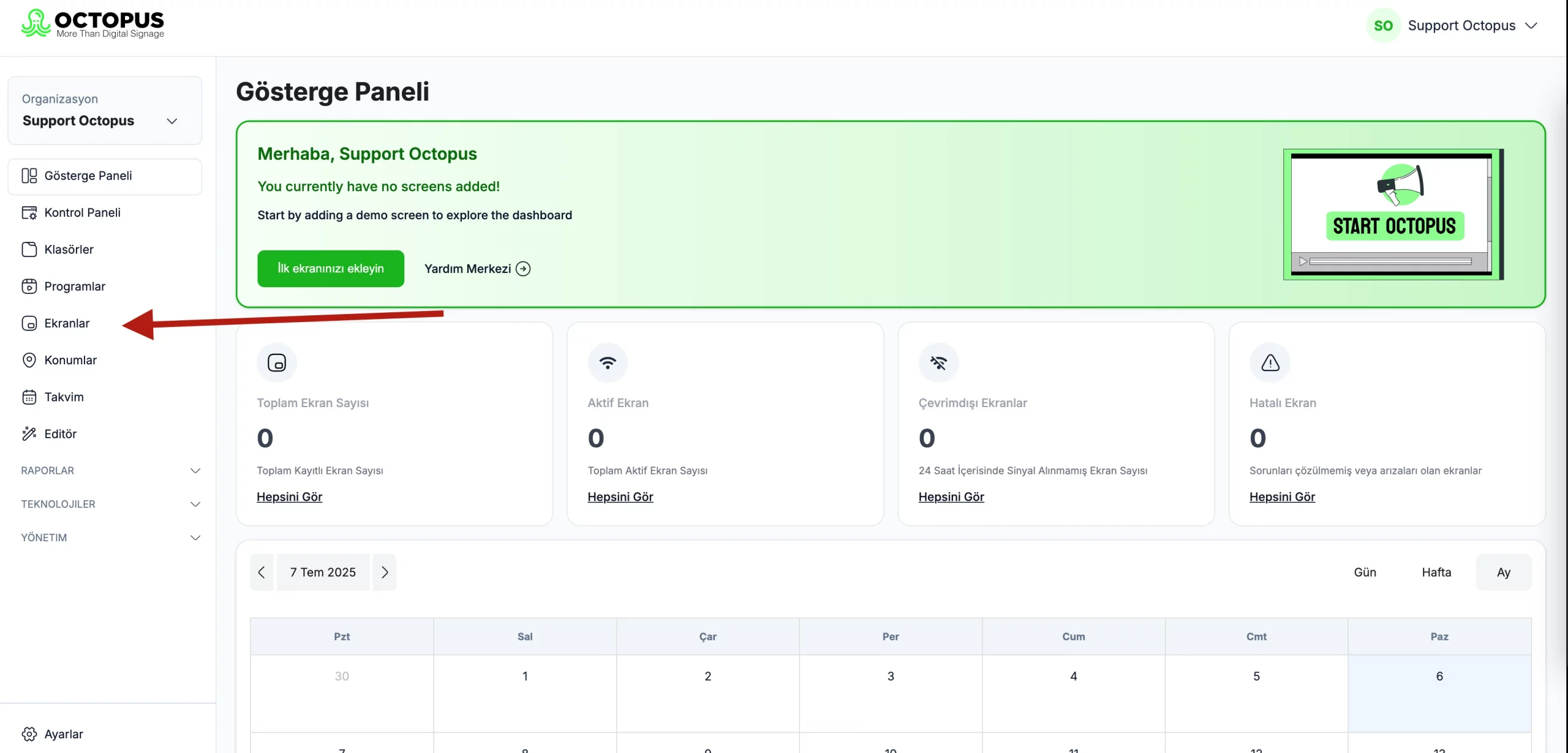Open Kontrol Paneli menu item
Screen dimensions: 1568x753
pyautogui.click(x=105, y=212)
